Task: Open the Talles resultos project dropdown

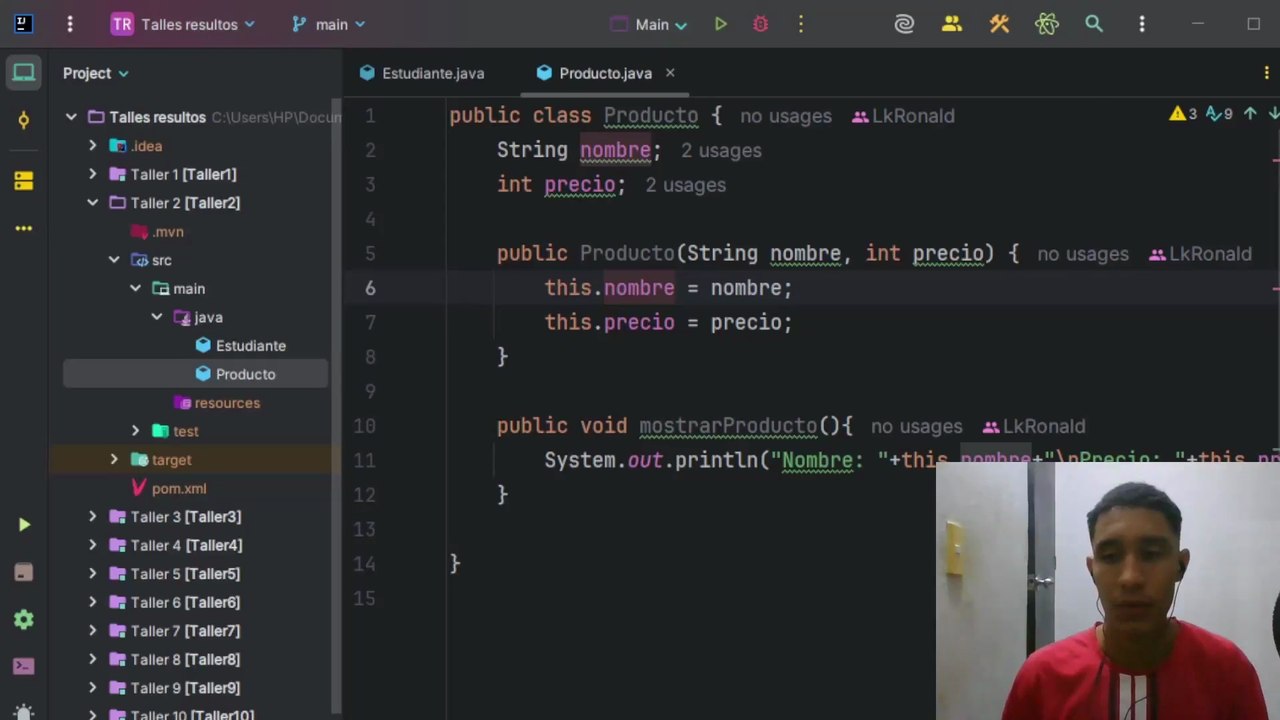Action: [183, 24]
